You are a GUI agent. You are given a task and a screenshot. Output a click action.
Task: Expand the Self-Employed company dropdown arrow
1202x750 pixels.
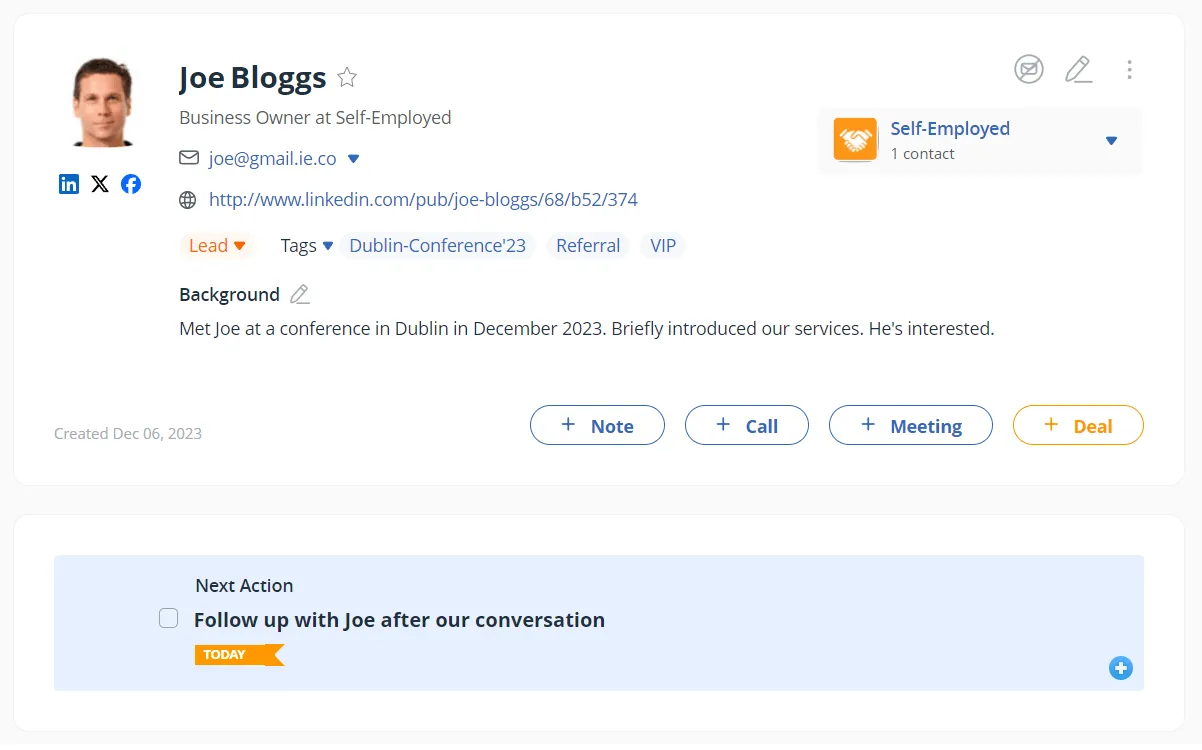(1111, 141)
